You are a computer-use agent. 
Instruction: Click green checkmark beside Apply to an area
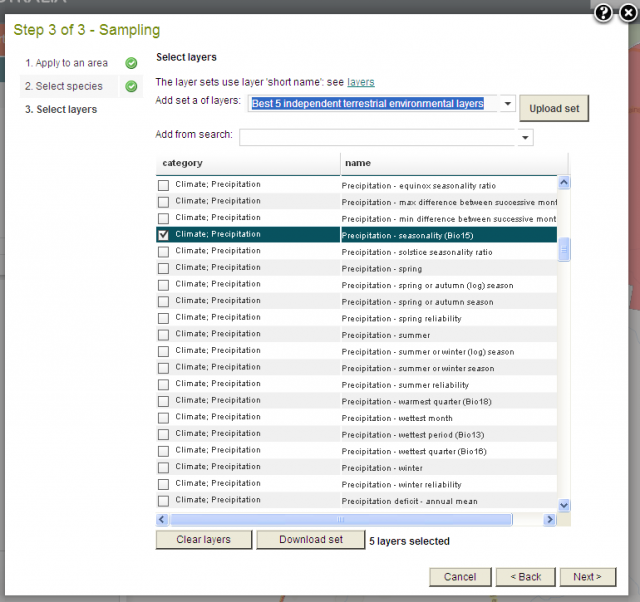pyautogui.click(x=131, y=63)
